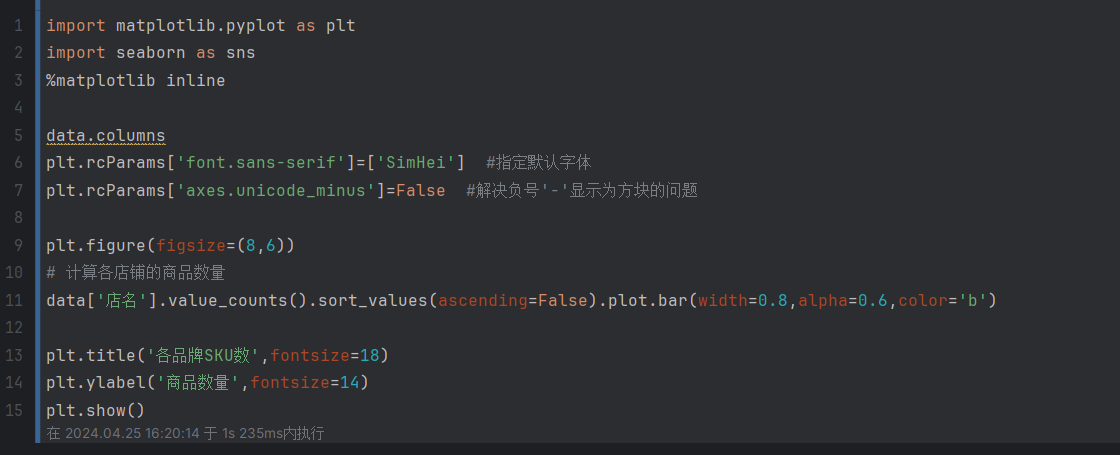Click line number 1 in the gutter

click(18, 25)
